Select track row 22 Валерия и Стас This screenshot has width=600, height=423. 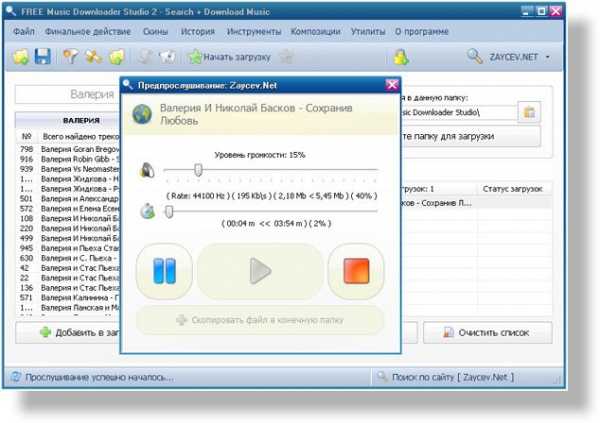[69, 278]
